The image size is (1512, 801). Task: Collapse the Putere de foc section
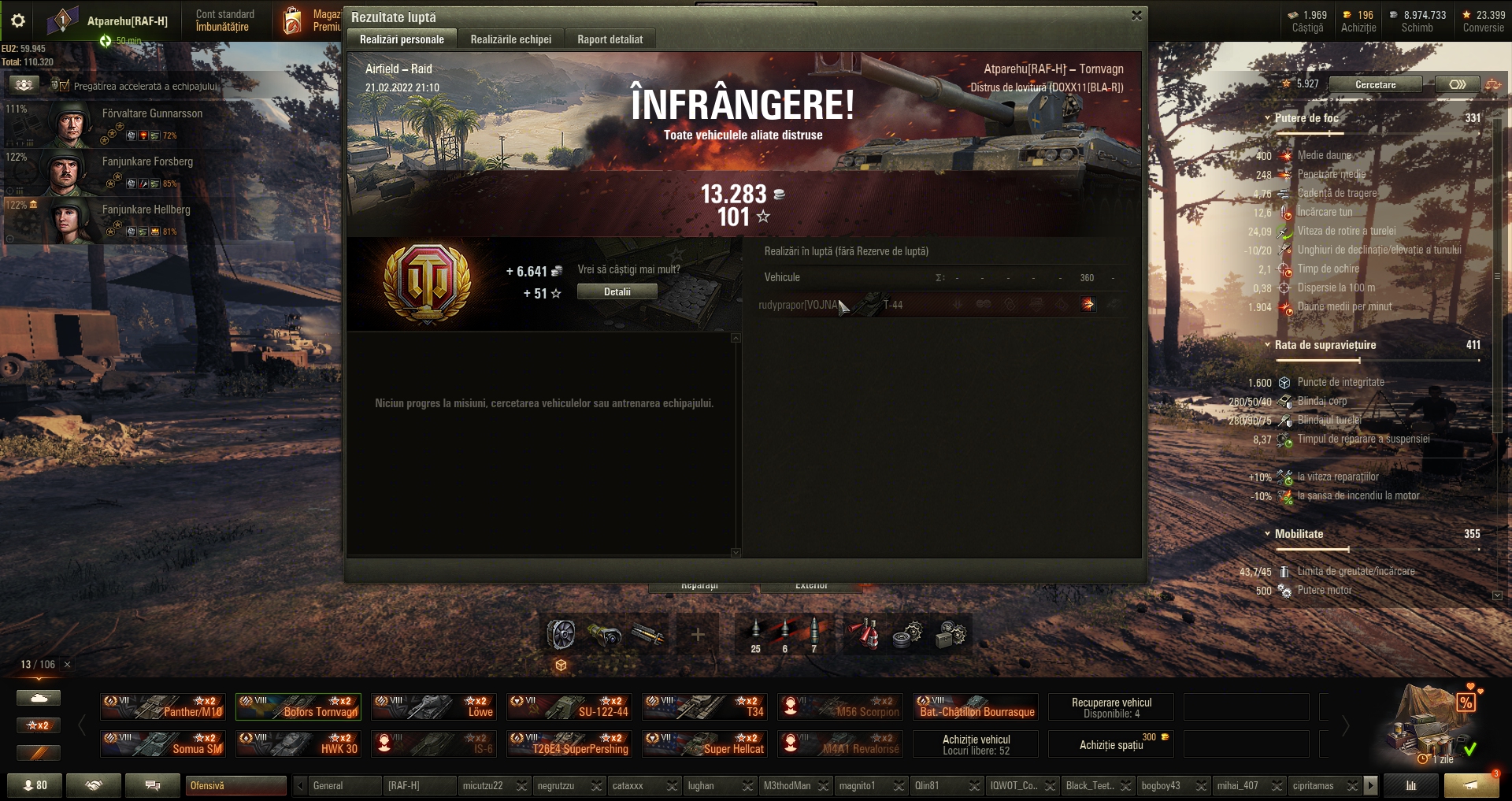1267,118
